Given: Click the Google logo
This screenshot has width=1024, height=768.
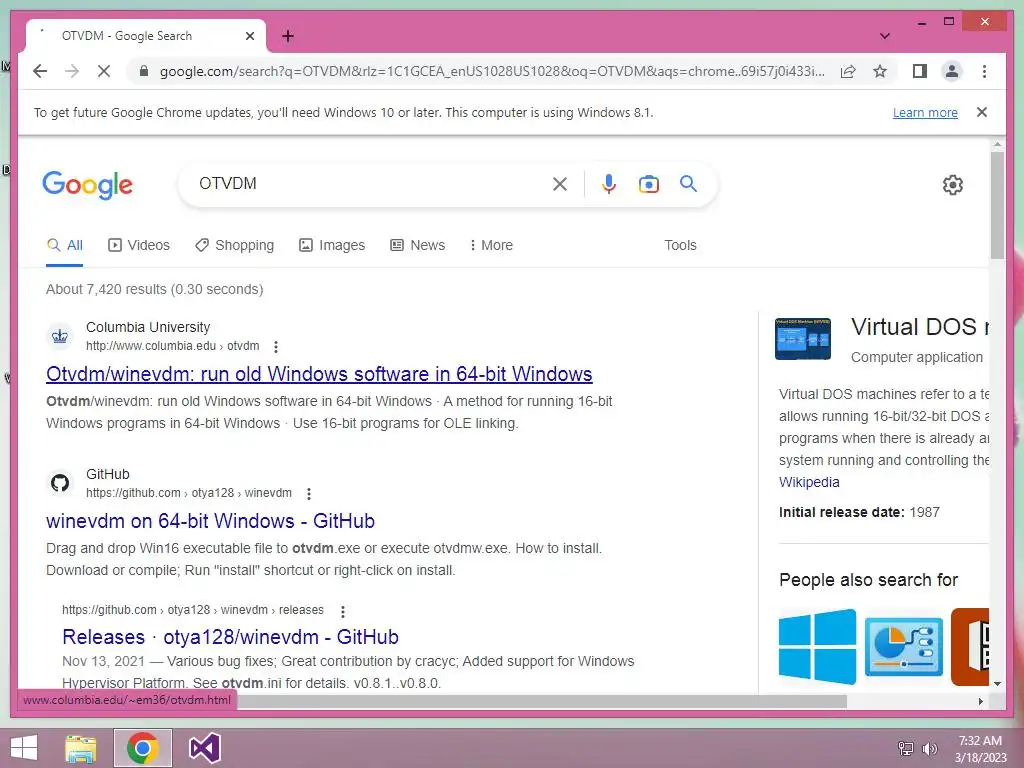Looking at the screenshot, I should (88, 185).
